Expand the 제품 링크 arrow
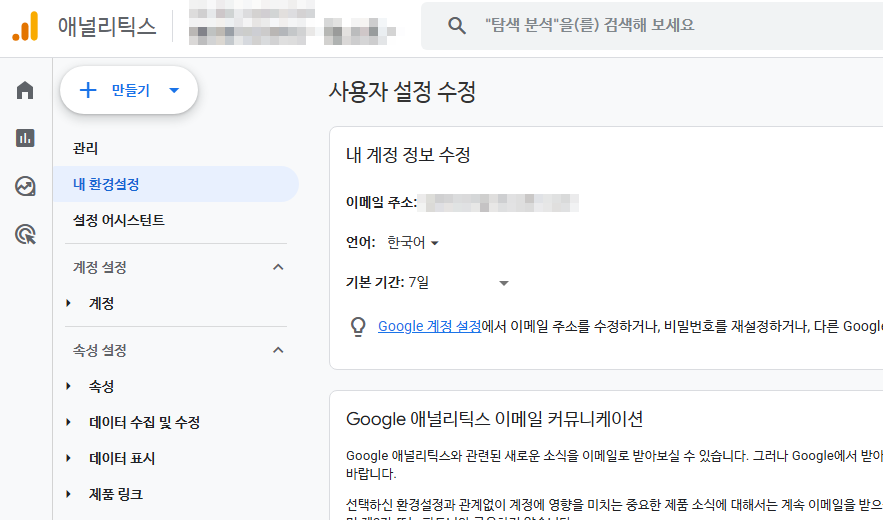The height and width of the screenshot is (520, 883). click(68, 494)
